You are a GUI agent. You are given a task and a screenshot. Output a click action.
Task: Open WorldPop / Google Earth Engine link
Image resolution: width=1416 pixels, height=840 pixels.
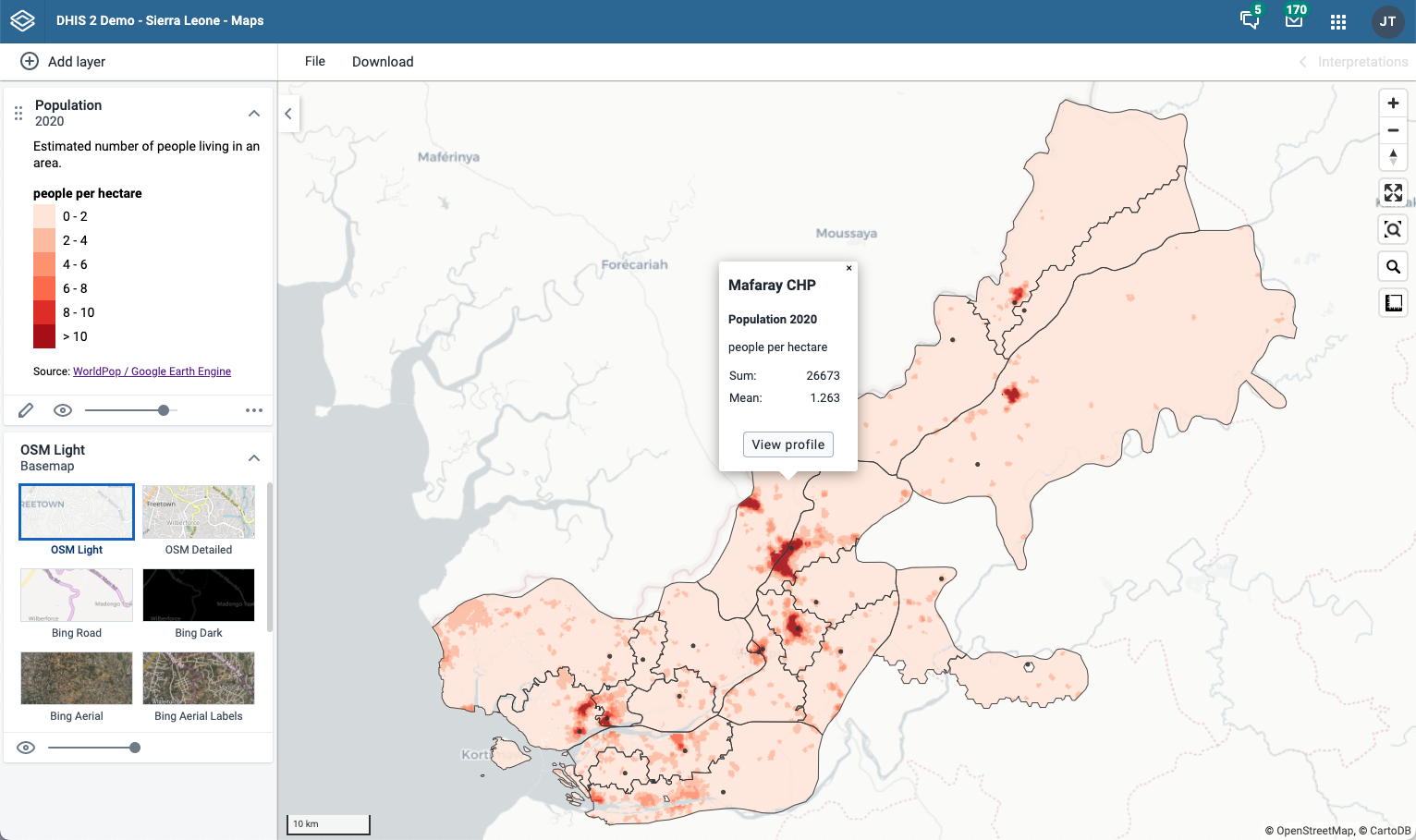(x=152, y=371)
